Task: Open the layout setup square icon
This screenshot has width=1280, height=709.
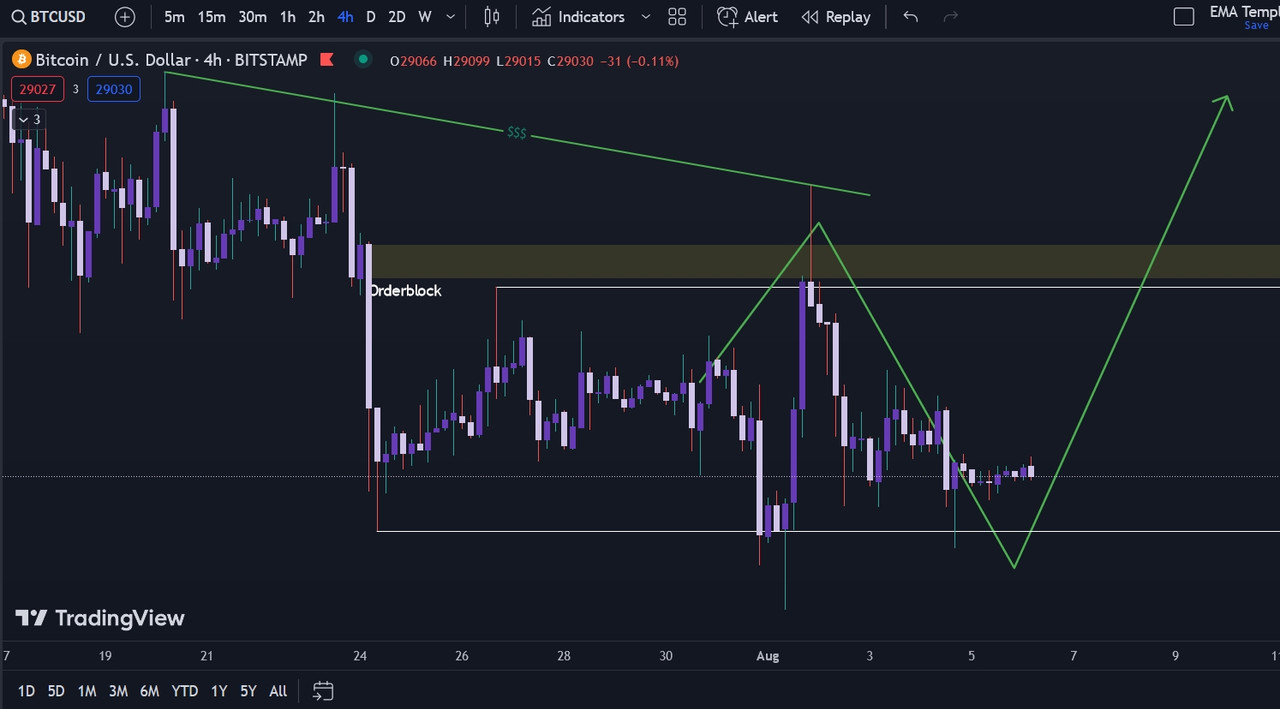Action: pos(1183,17)
